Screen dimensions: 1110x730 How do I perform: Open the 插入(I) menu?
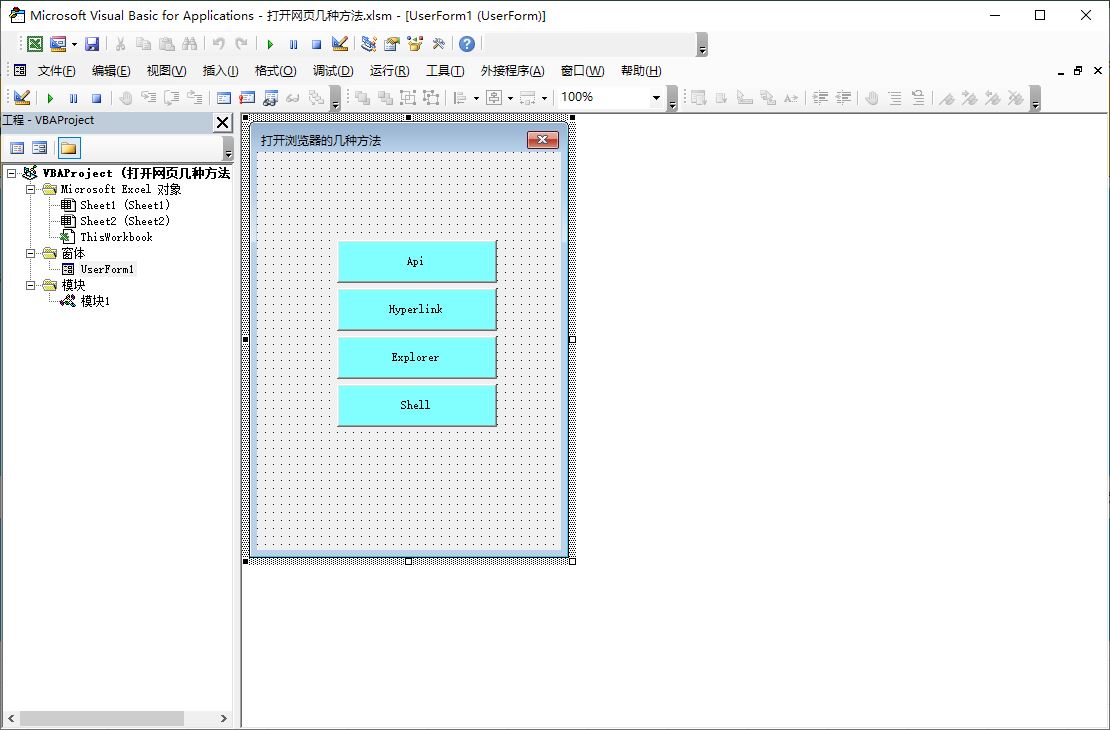220,71
